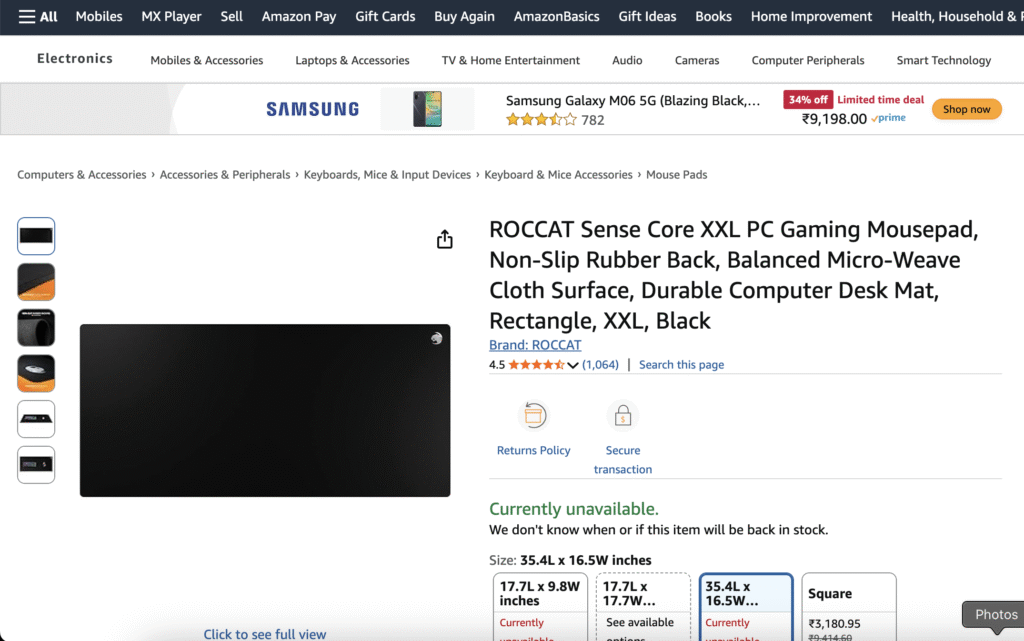The width and height of the screenshot is (1024, 641).
Task: Open Laptops & Accessories subcategory
Action: [x=352, y=60]
